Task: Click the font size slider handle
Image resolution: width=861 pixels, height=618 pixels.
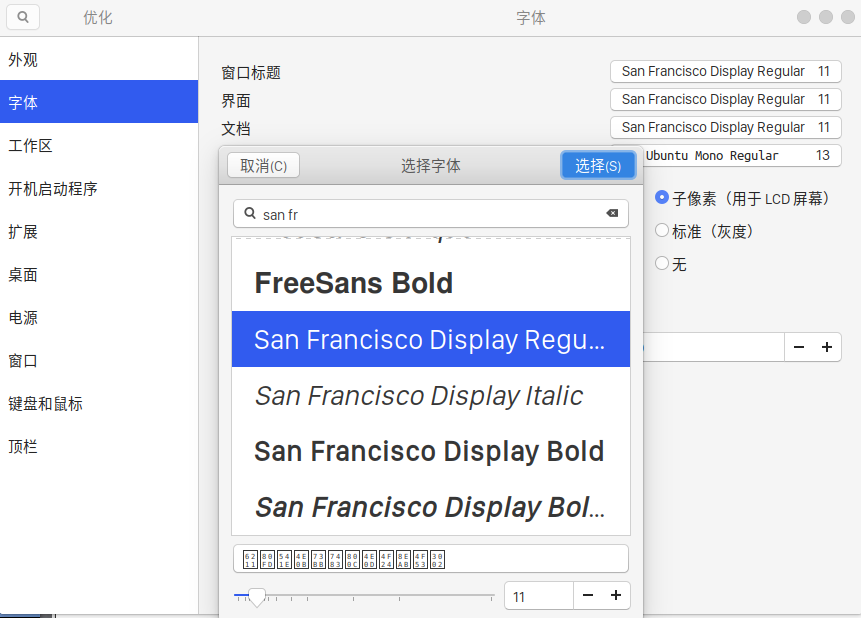Action: (x=257, y=597)
